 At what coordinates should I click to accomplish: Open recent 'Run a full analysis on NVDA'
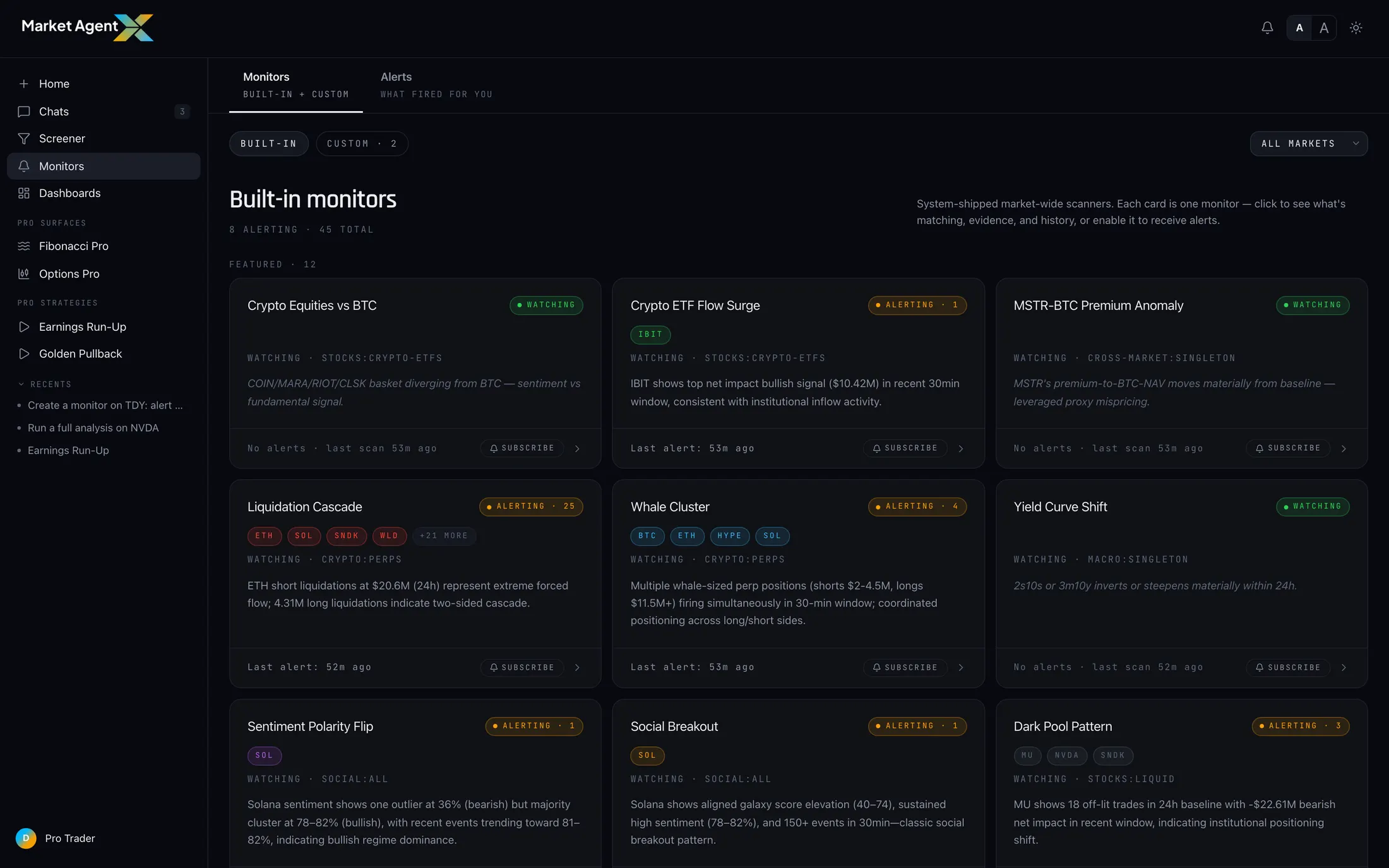93,428
